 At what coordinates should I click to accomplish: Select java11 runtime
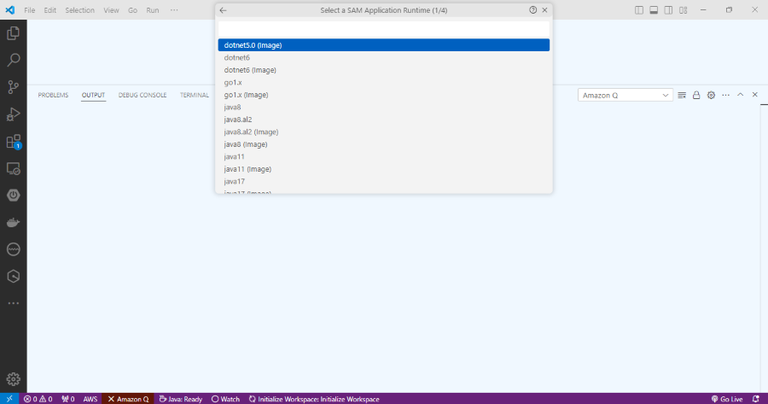pos(384,157)
